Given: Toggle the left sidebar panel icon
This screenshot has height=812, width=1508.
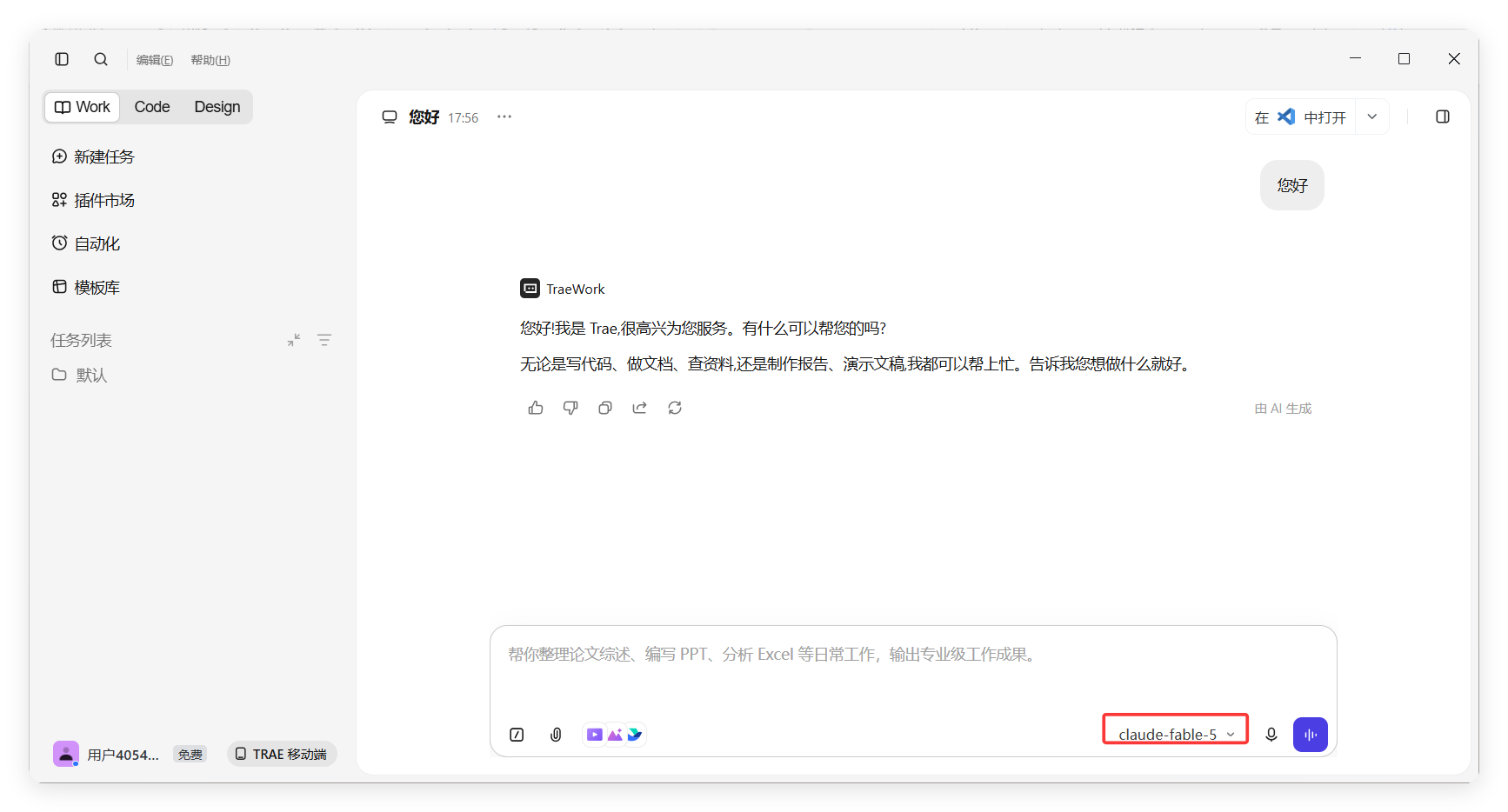Looking at the screenshot, I should (x=62, y=59).
